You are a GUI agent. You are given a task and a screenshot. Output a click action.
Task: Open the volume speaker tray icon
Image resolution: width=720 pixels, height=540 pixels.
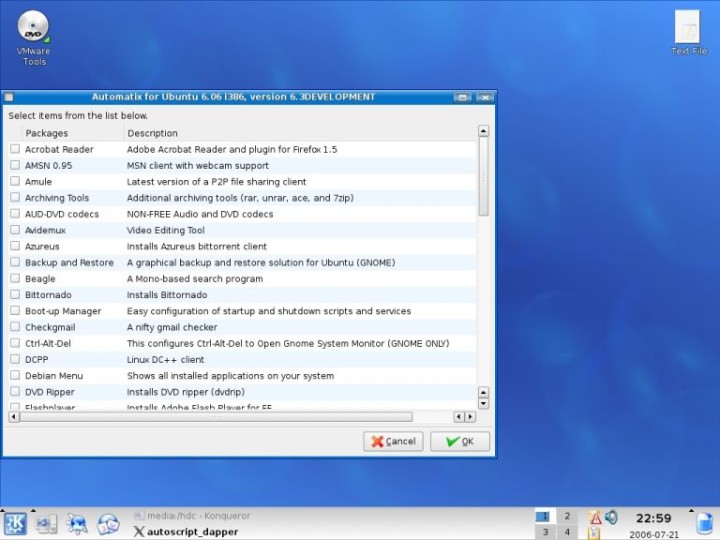[611, 518]
